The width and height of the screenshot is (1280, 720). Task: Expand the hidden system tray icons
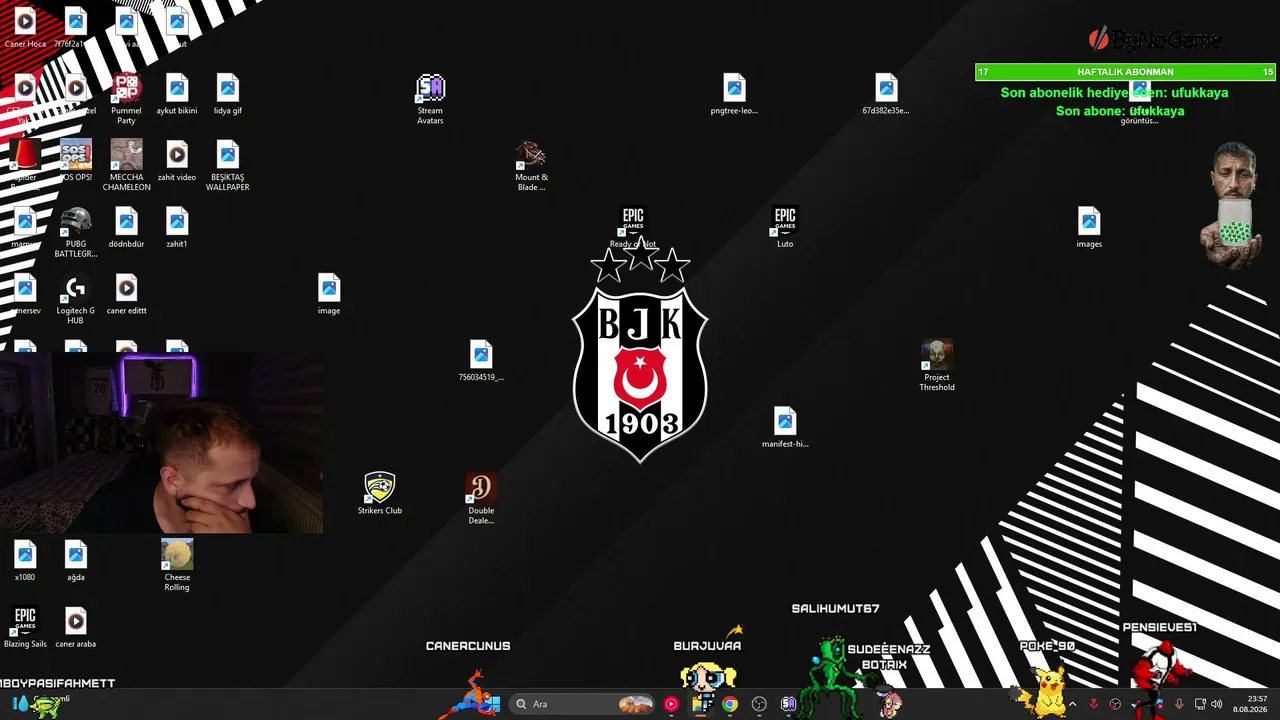1072,704
